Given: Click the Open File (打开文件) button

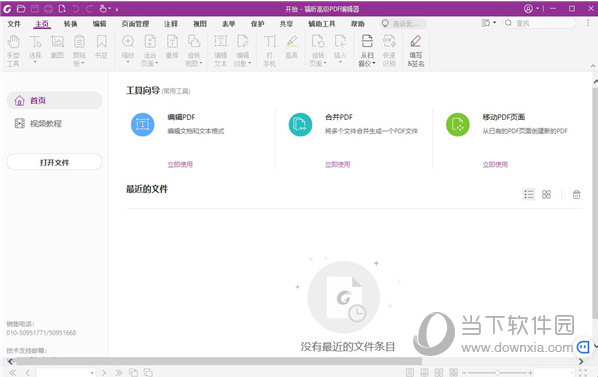Looking at the screenshot, I should pyautogui.click(x=55, y=162).
